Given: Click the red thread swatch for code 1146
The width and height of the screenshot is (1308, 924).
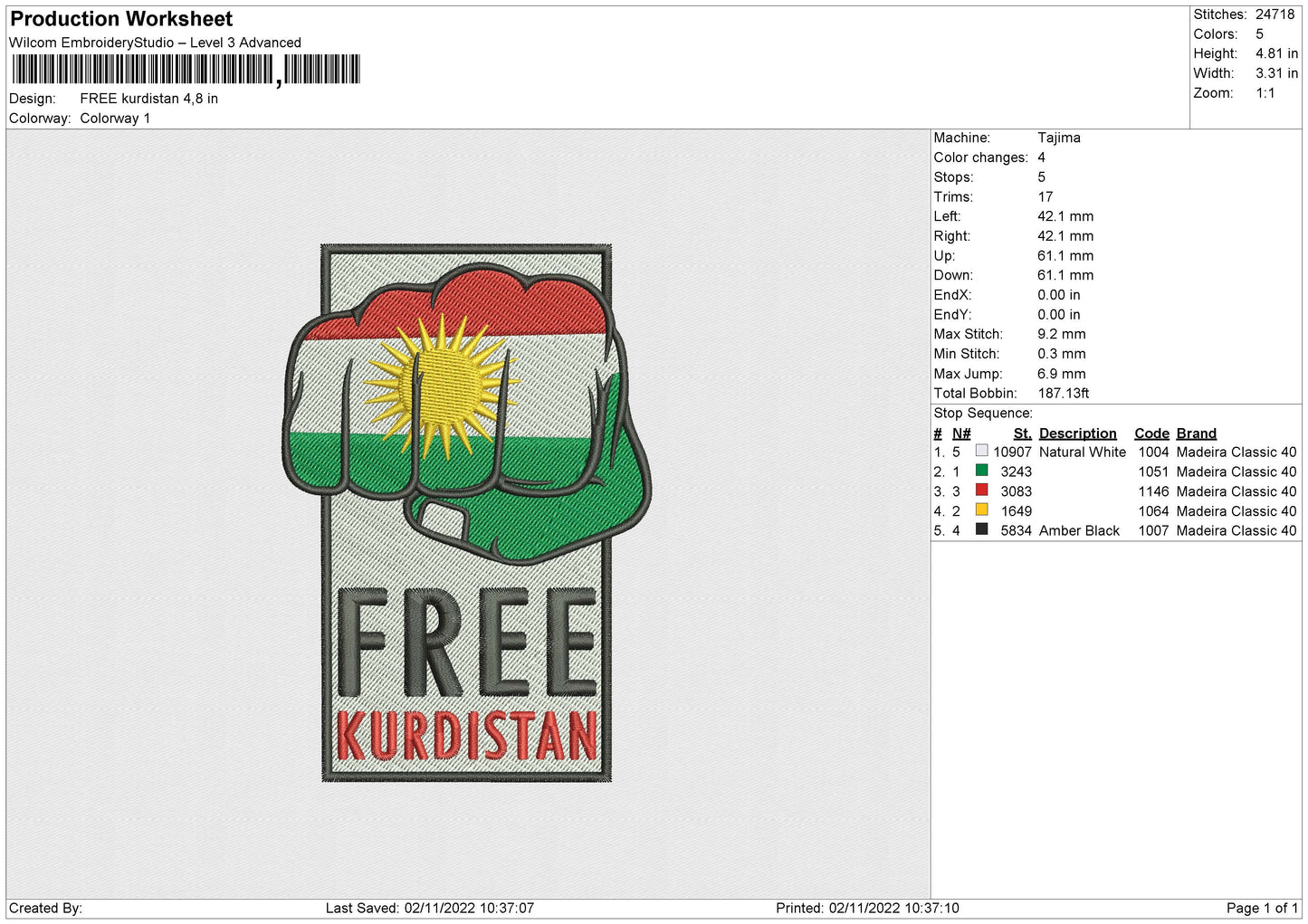Looking at the screenshot, I should click(x=981, y=491).
